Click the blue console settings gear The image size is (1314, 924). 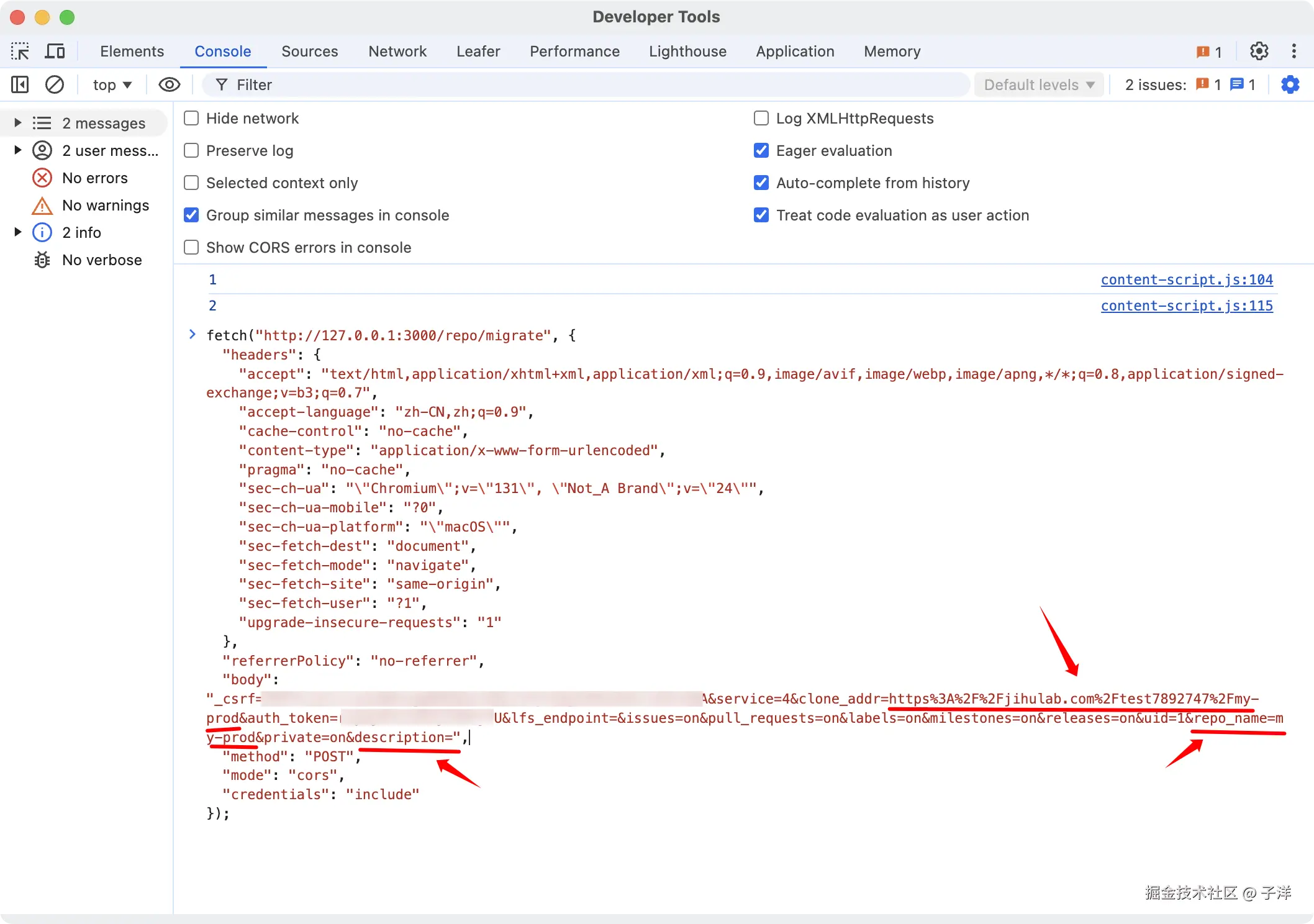(x=1290, y=84)
